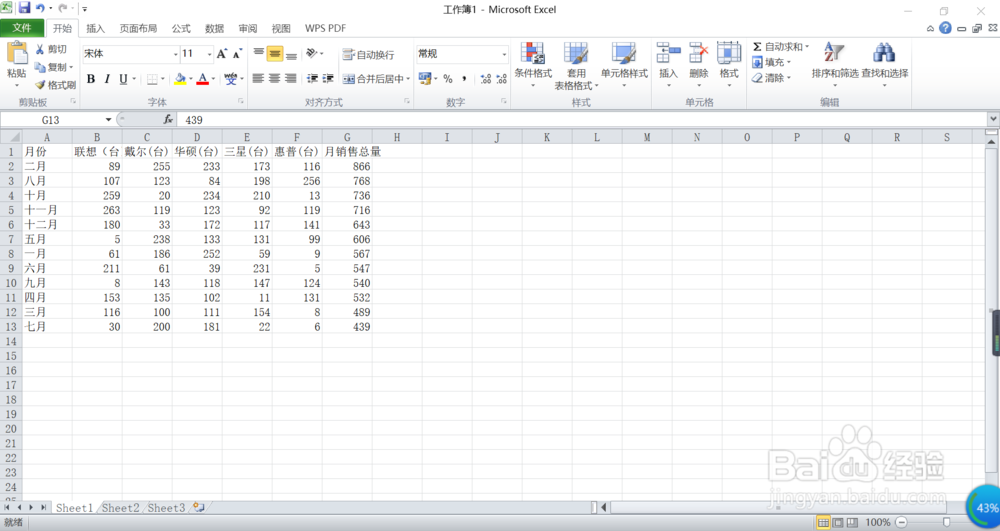Open the WPS PDF tab
This screenshot has width=1000, height=531.
pyautogui.click(x=325, y=28)
